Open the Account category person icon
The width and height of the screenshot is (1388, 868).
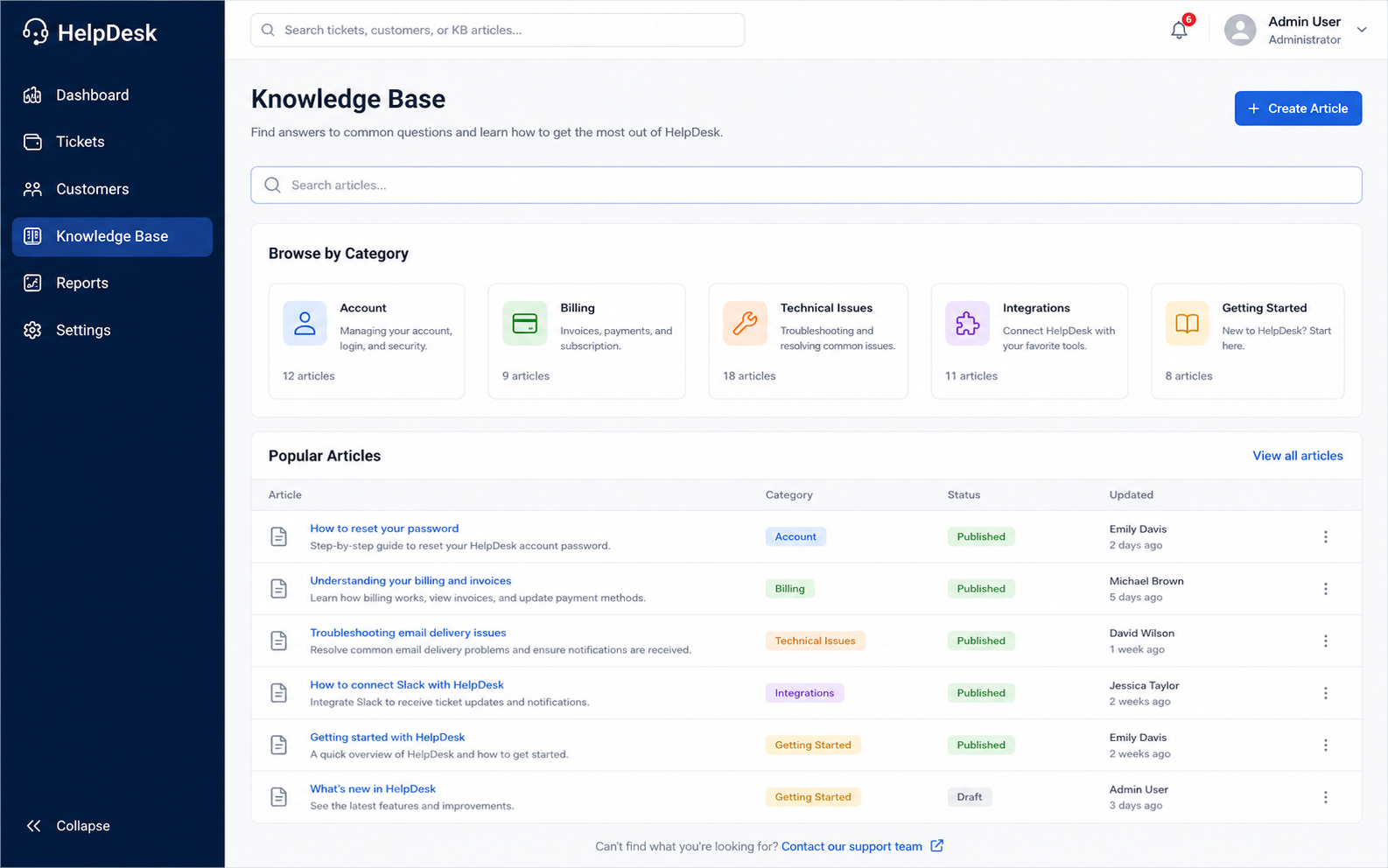click(x=305, y=323)
